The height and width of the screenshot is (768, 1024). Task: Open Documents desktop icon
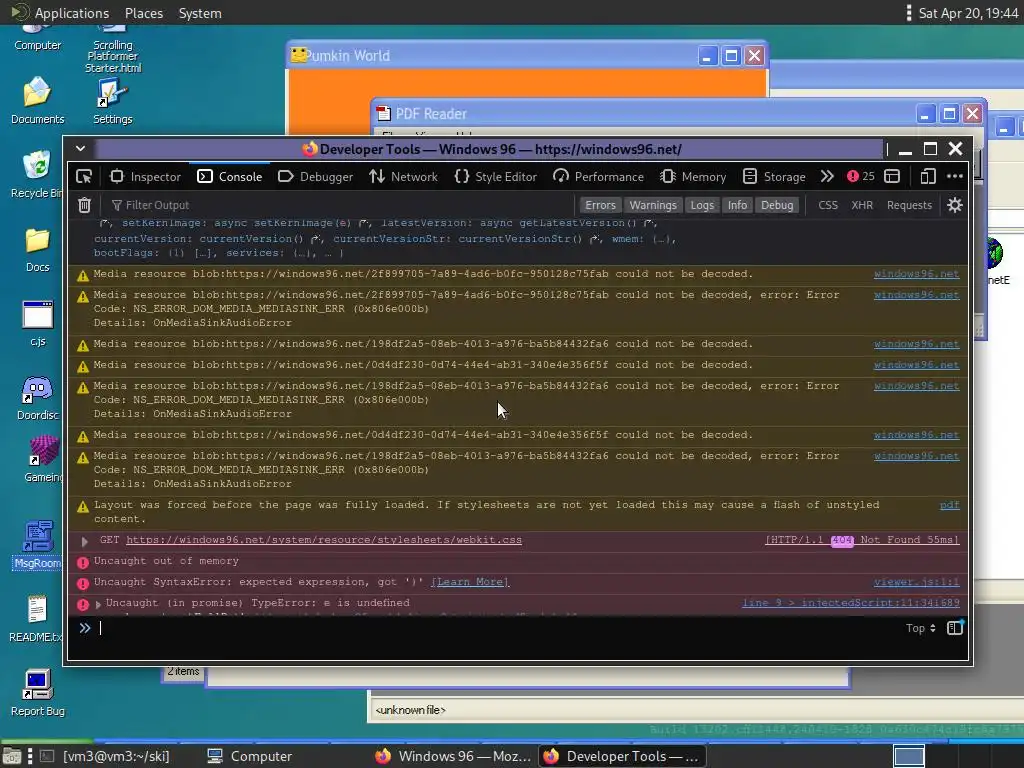tap(37, 101)
